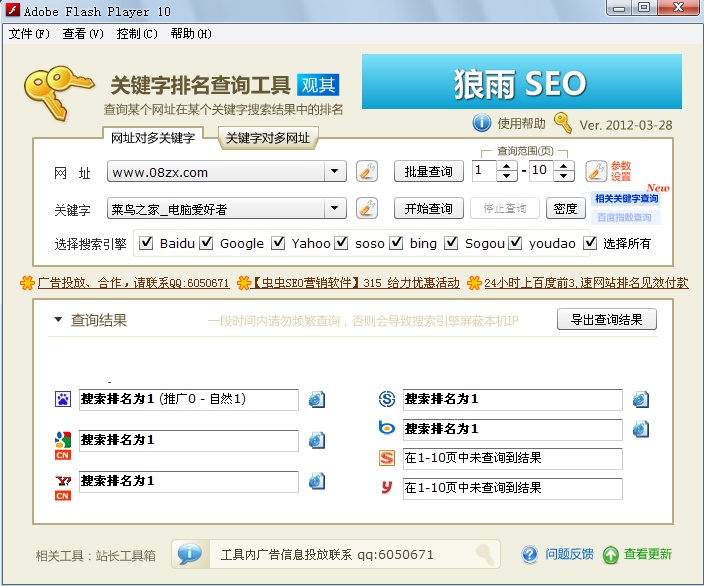
Task: Uncheck the Baidu search engine checkbox
Action: tap(146, 243)
